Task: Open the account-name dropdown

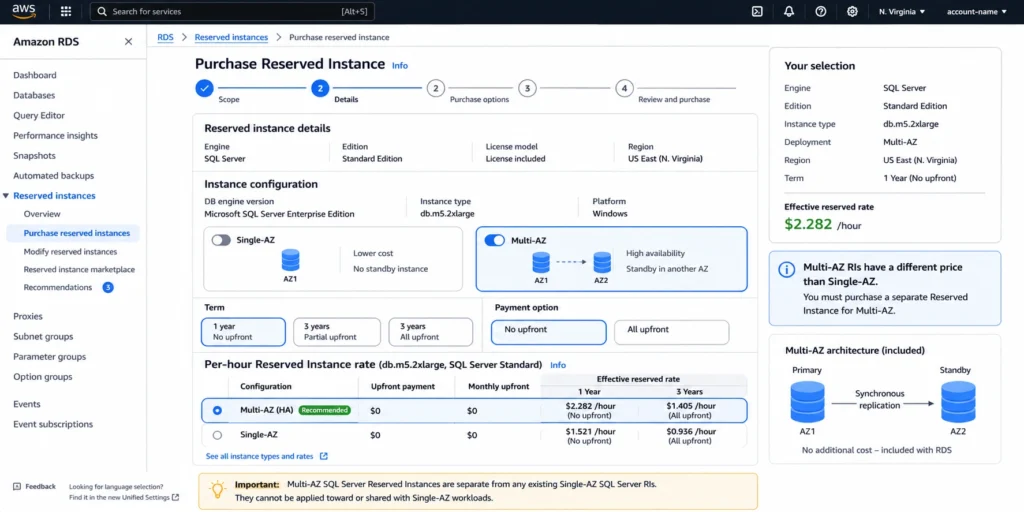Action: coord(976,12)
